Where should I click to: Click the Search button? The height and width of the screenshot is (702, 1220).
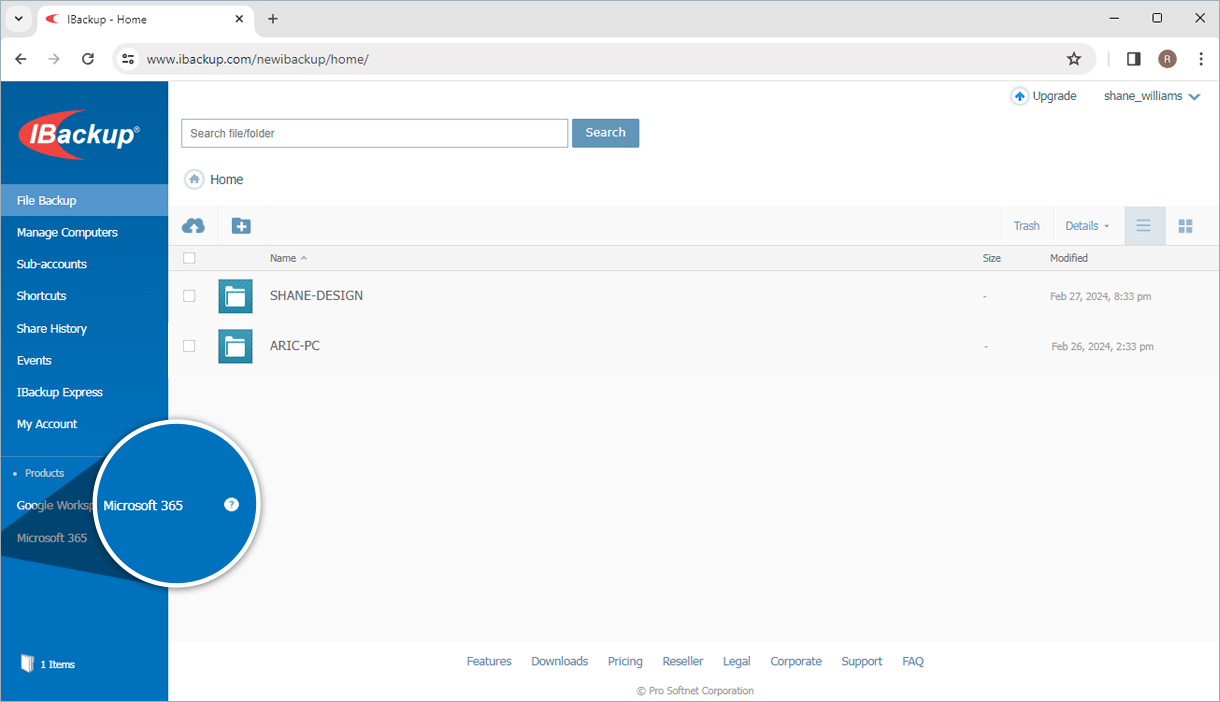pyautogui.click(x=605, y=133)
